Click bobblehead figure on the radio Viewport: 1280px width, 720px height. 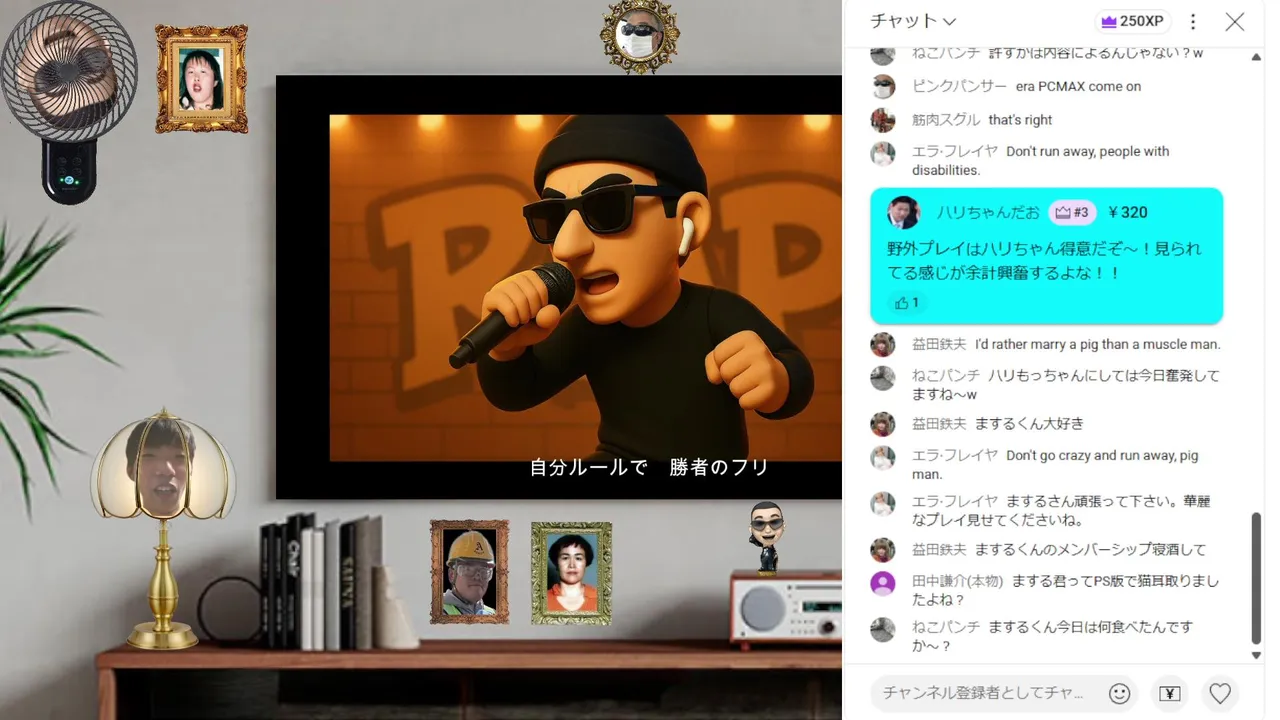(767, 537)
